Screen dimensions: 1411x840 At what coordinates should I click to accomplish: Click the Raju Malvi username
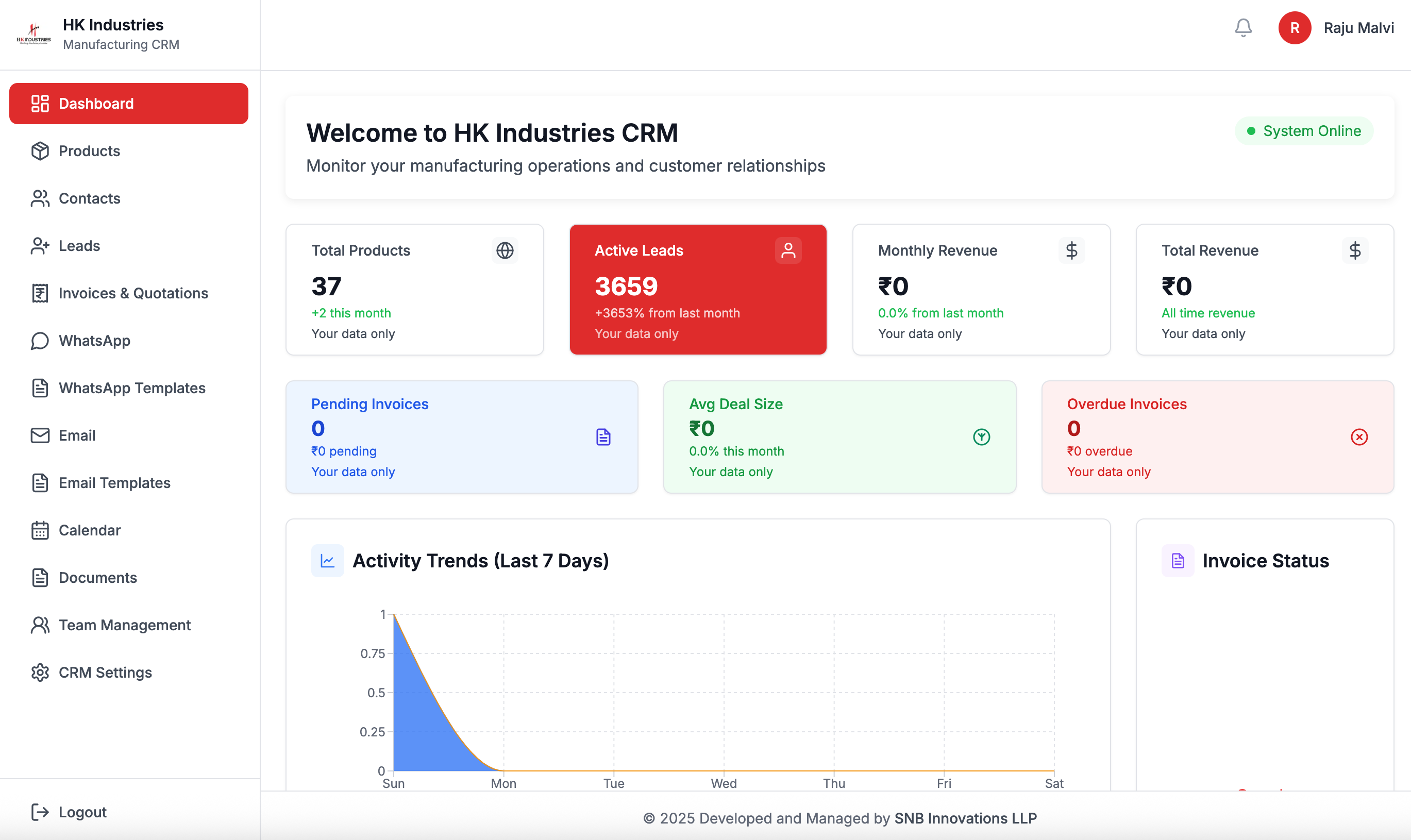coord(1358,28)
